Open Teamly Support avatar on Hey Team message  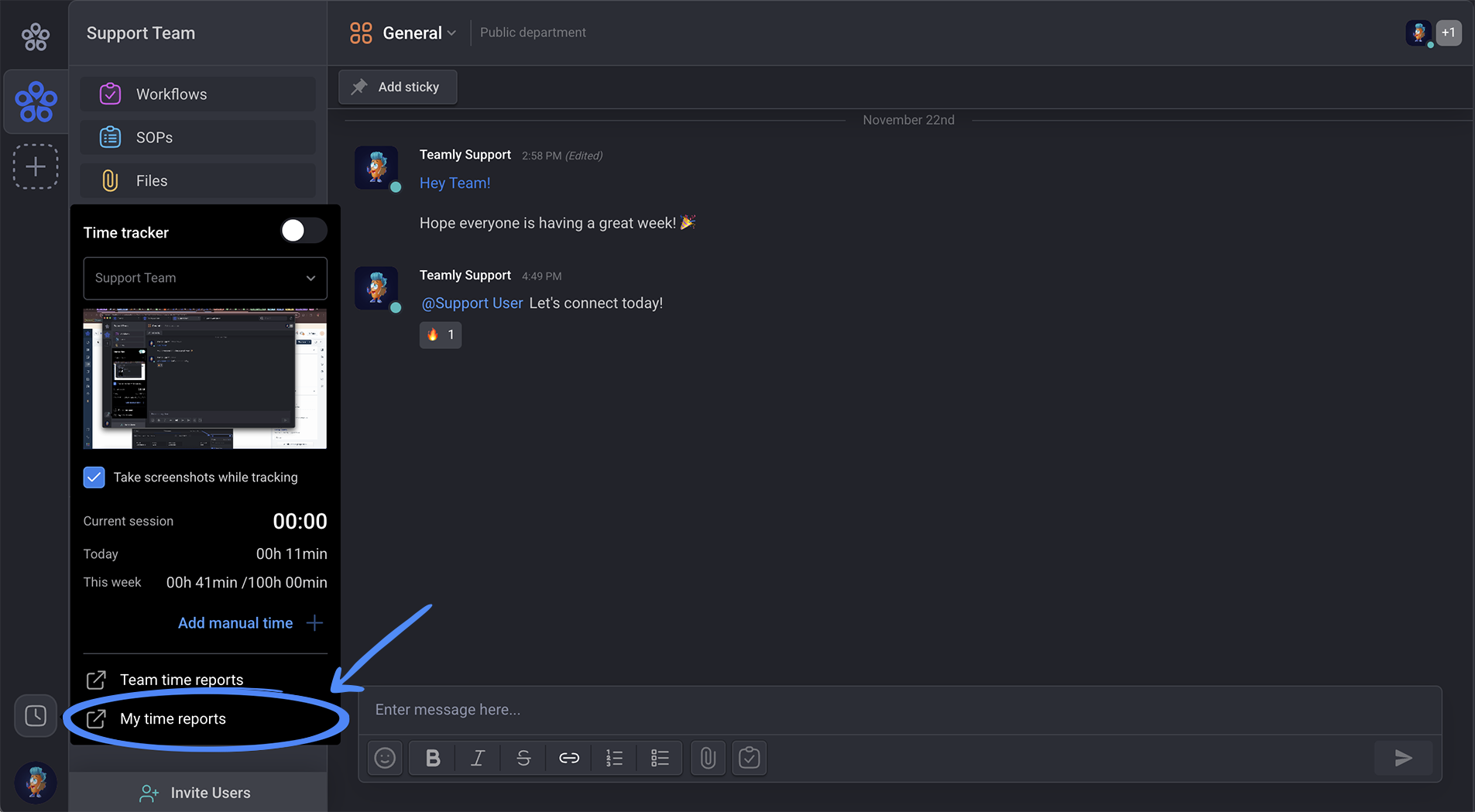(376, 167)
